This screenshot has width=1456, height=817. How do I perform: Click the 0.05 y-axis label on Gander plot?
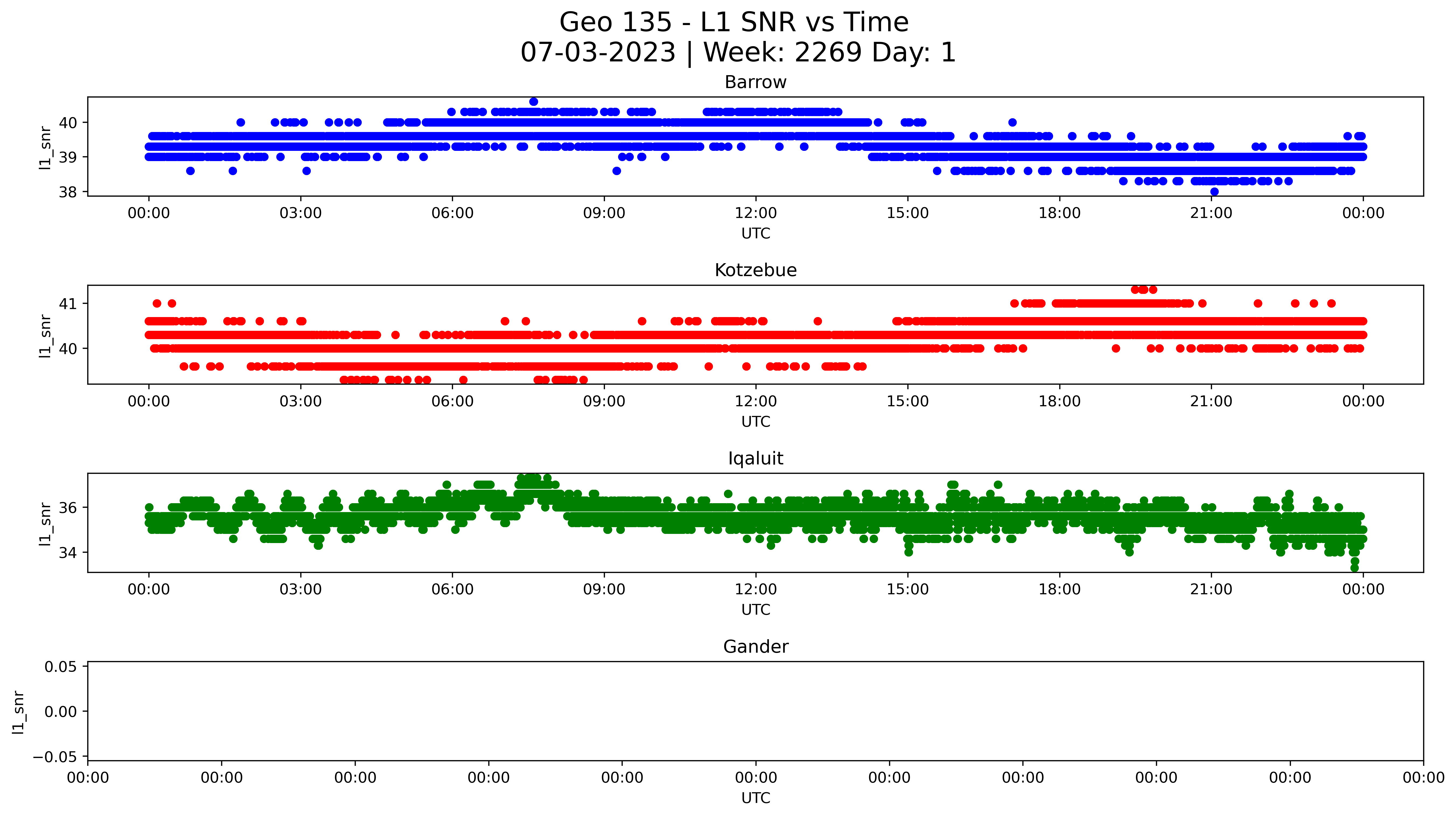pyautogui.click(x=61, y=667)
